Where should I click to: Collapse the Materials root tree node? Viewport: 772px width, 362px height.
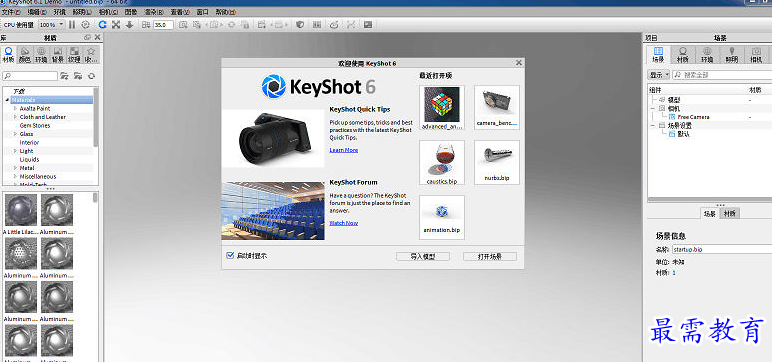point(7,100)
